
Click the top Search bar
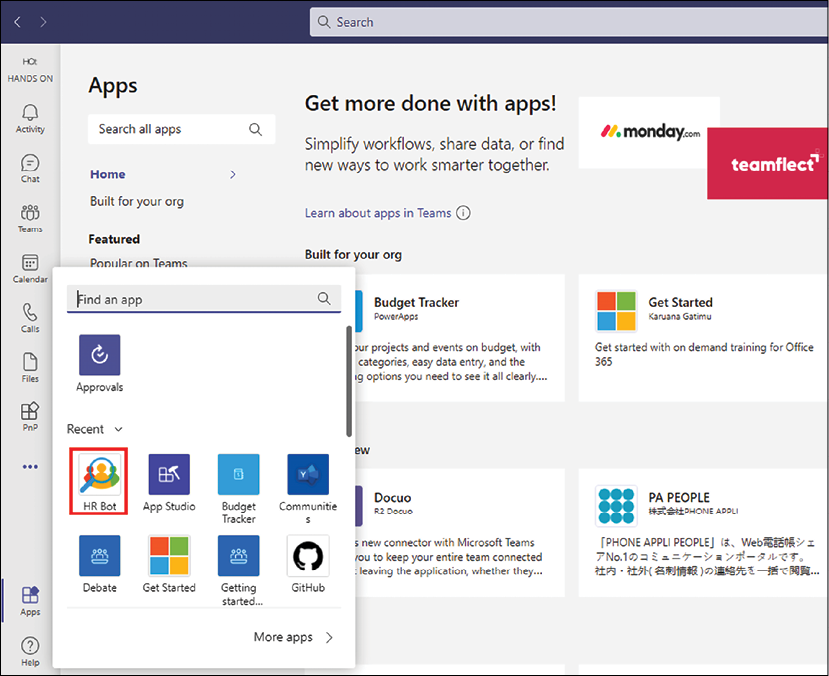point(569,22)
